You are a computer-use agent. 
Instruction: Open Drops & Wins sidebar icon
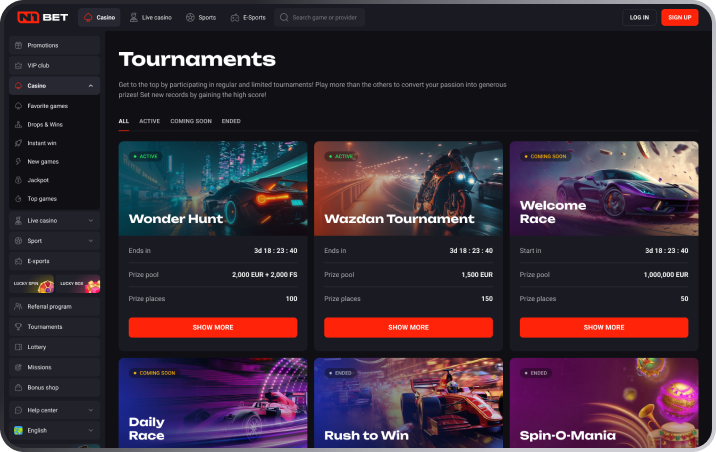pyautogui.click(x=18, y=124)
